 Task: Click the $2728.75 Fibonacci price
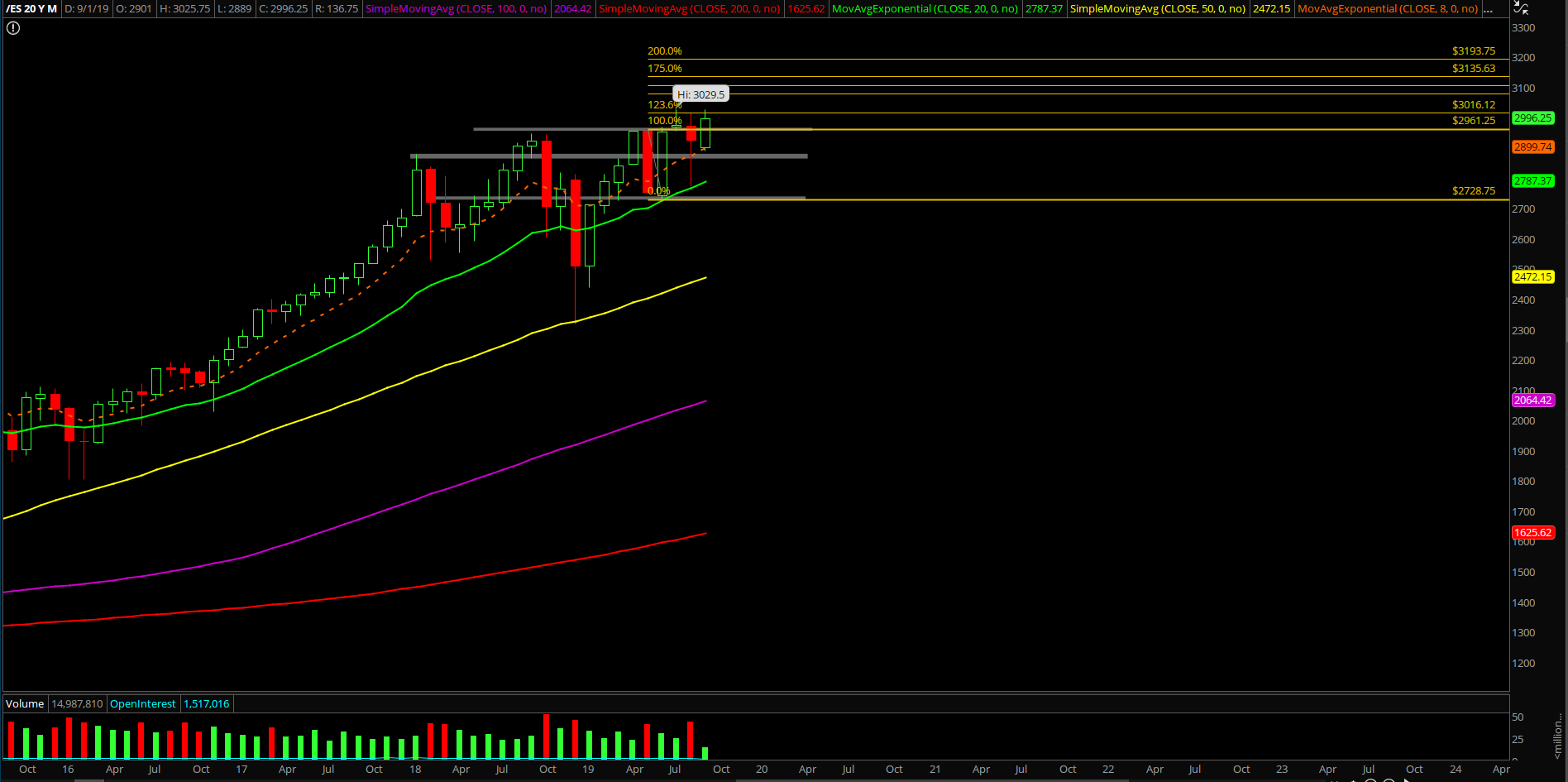pyautogui.click(x=1474, y=191)
